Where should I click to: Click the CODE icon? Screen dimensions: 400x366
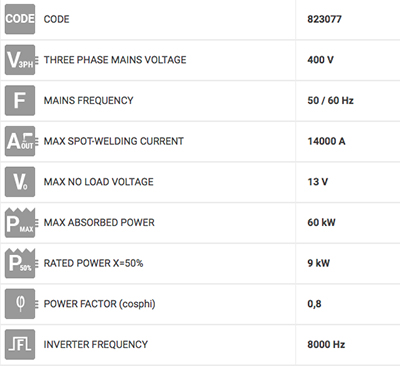click(x=20, y=19)
